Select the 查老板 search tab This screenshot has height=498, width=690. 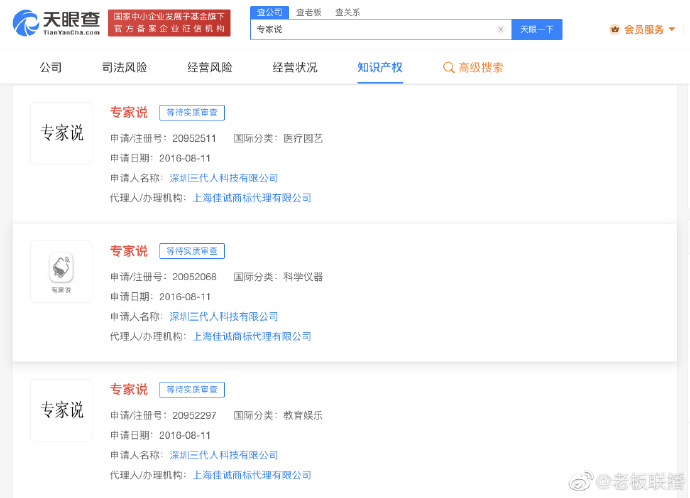(x=308, y=12)
